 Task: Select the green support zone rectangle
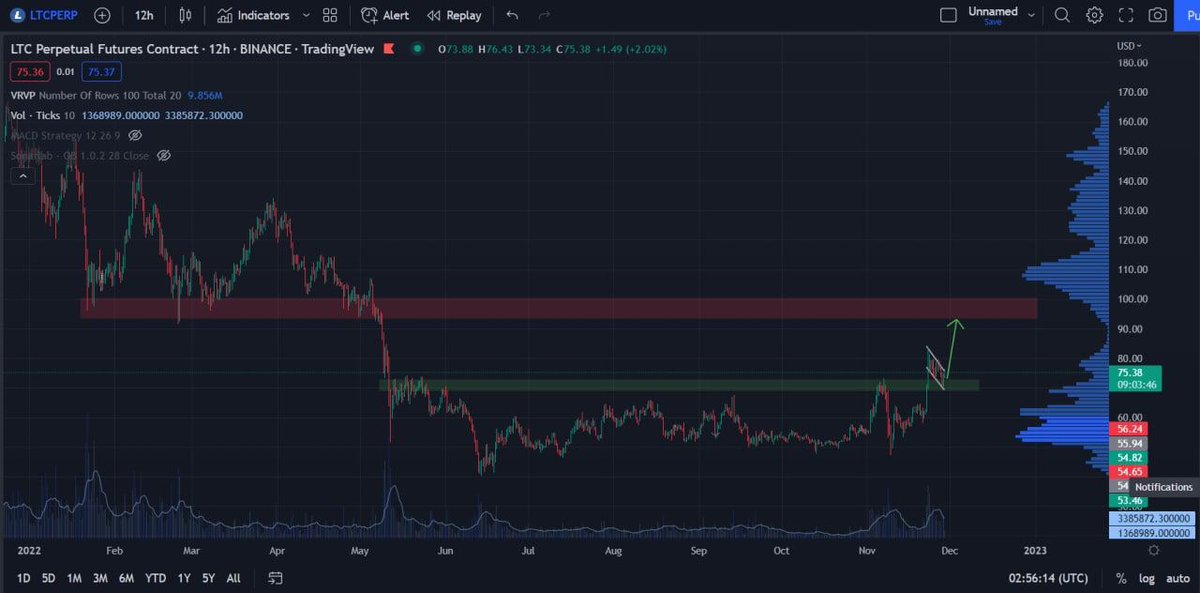tap(678, 383)
